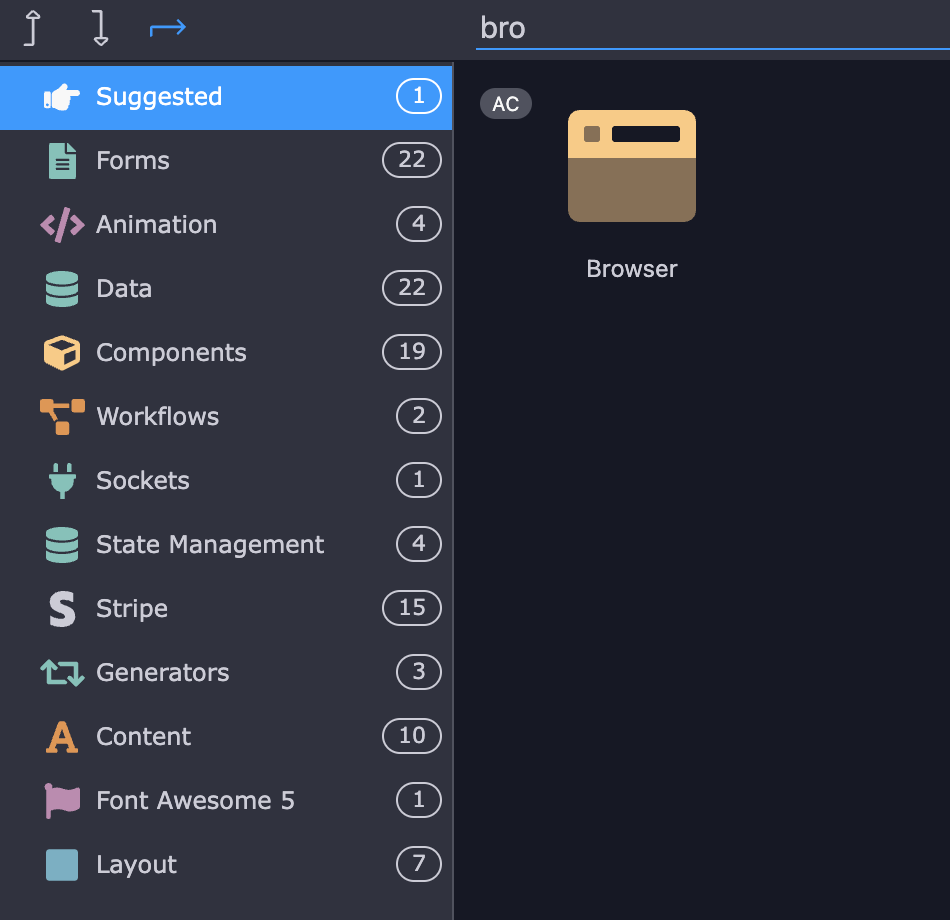The image size is (950, 920).
Task: Click the Generators loop arrows icon
Action: 62,673
